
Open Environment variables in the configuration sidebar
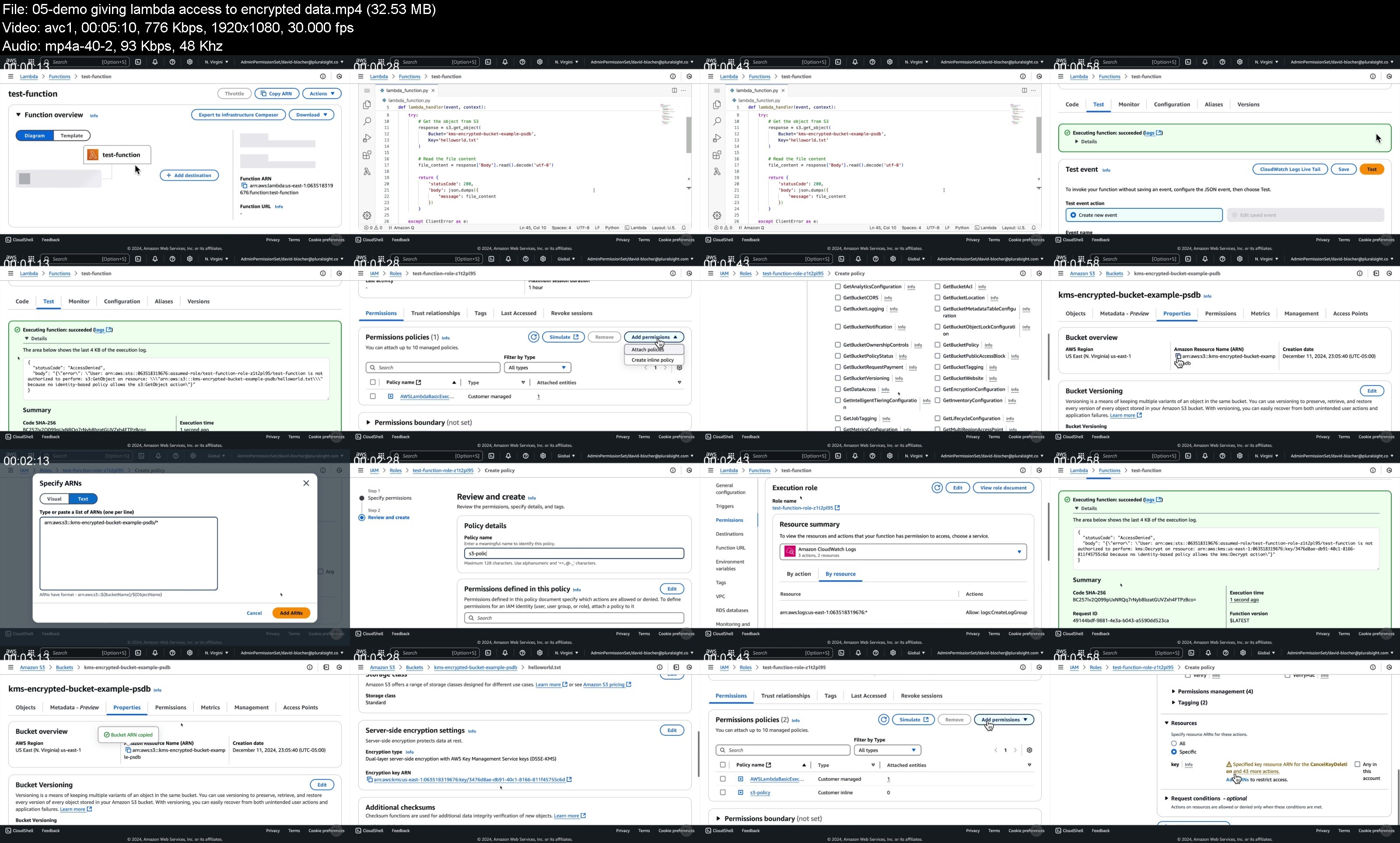coord(730,565)
